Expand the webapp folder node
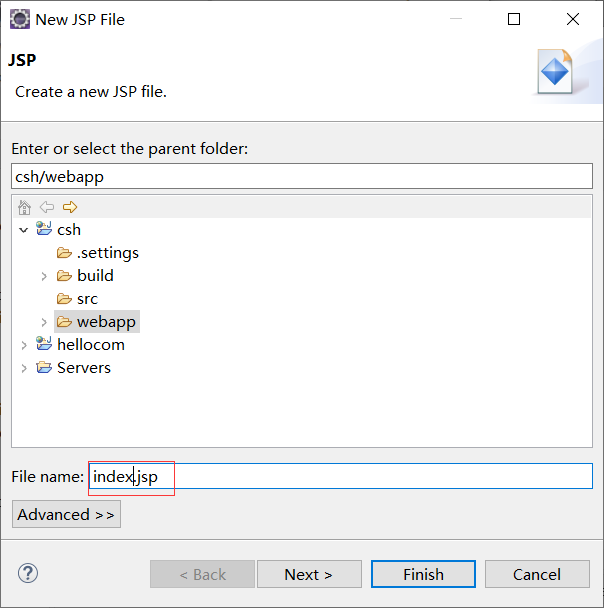This screenshot has height=608, width=604. pyautogui.click(x=44, y=322)
